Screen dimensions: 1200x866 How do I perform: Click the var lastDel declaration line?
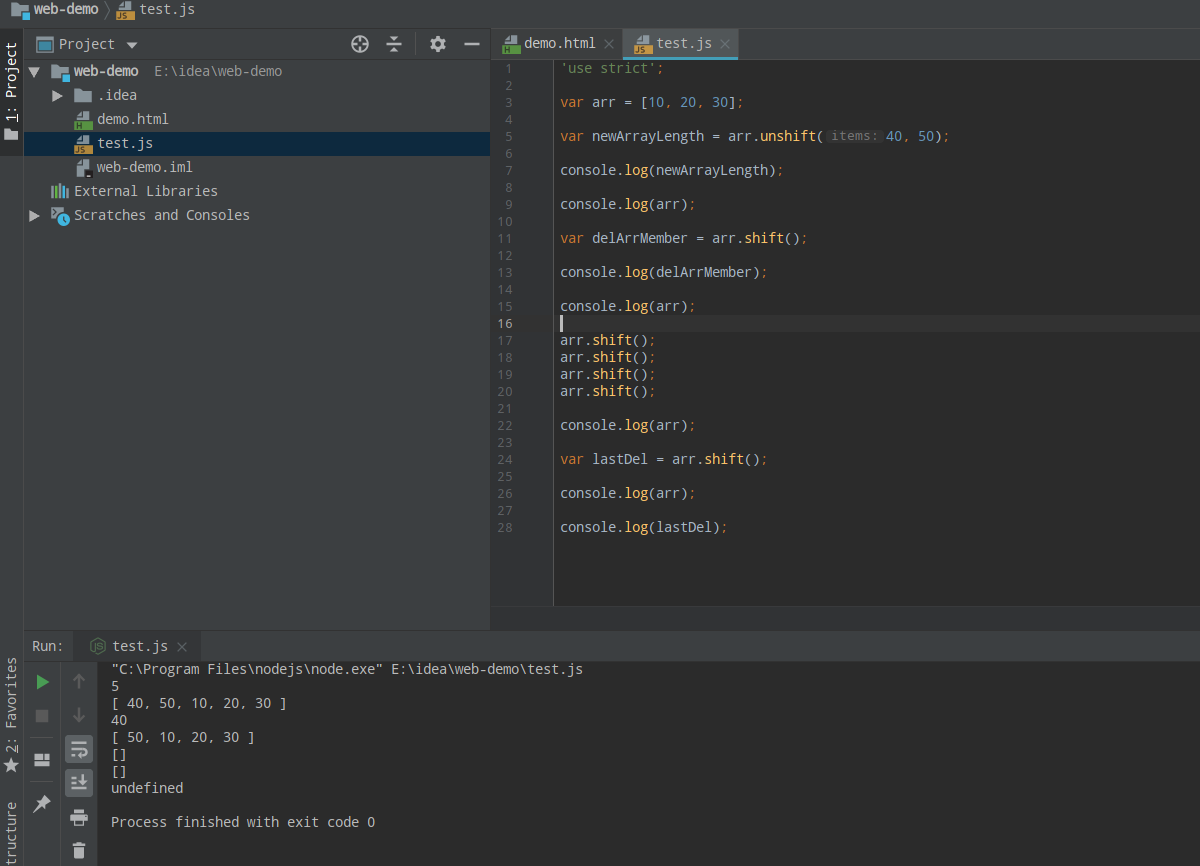664,459
